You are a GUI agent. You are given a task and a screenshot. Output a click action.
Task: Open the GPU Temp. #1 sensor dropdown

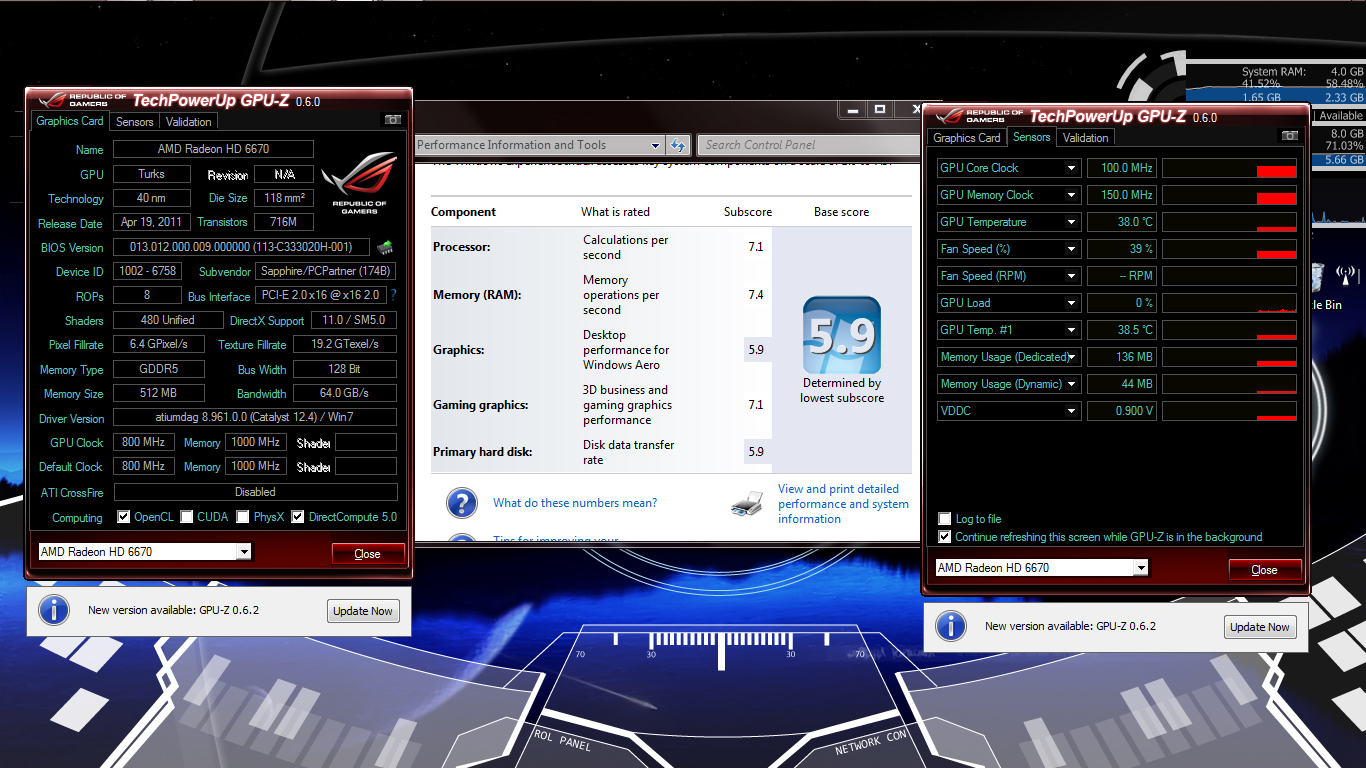(x=1071, y=330)
